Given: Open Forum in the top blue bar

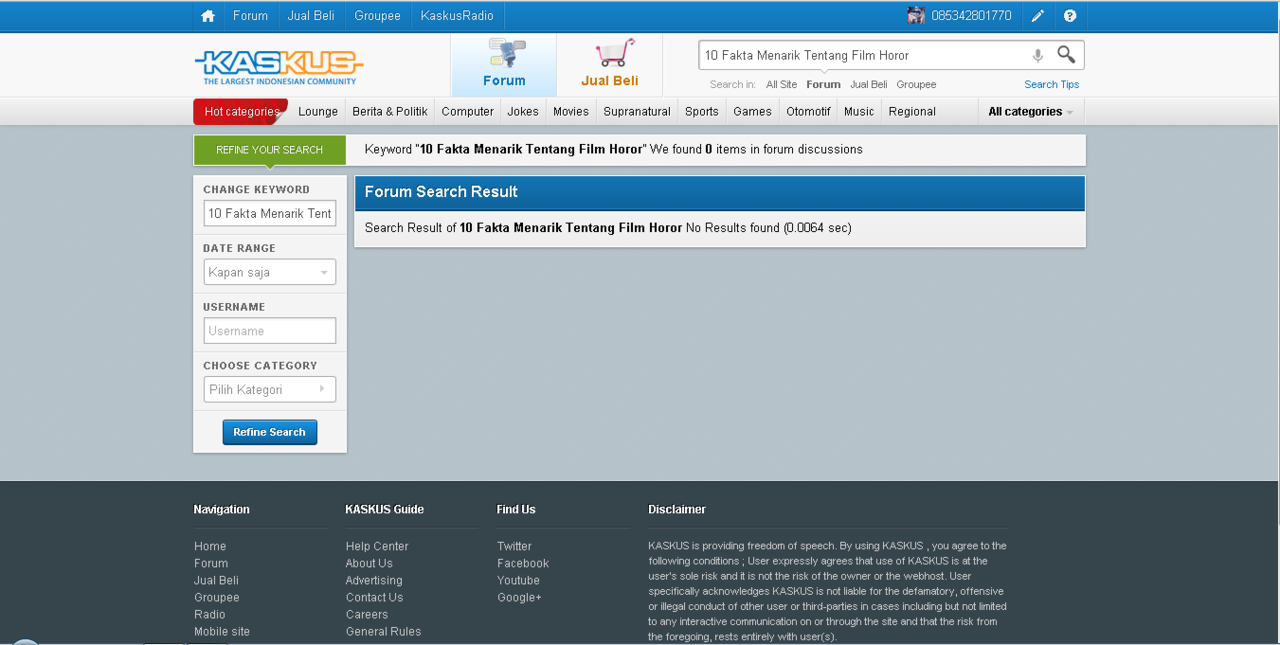Looking at the screenshot, I should (x=250, y=16).
